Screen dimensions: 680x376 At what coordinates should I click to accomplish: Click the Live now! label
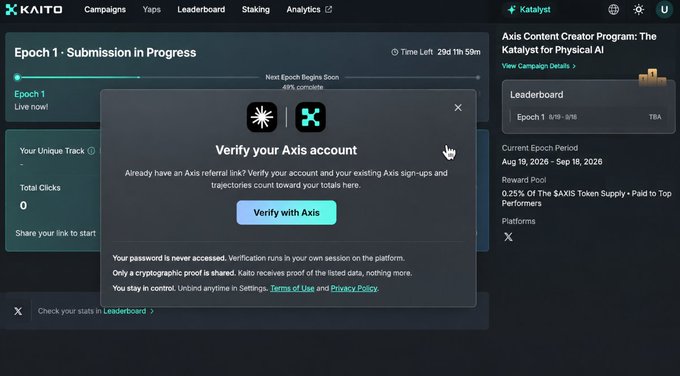click(31, 107)
